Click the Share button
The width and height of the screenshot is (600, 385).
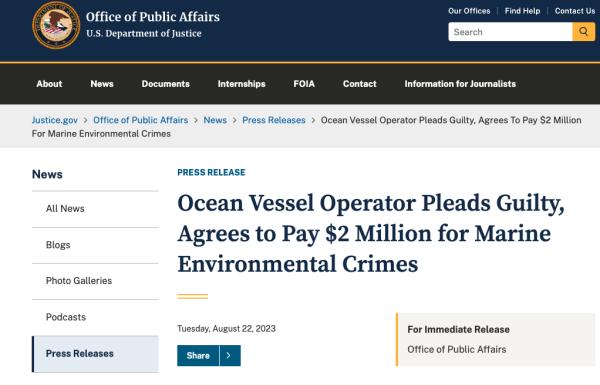[x=198, y=356]
